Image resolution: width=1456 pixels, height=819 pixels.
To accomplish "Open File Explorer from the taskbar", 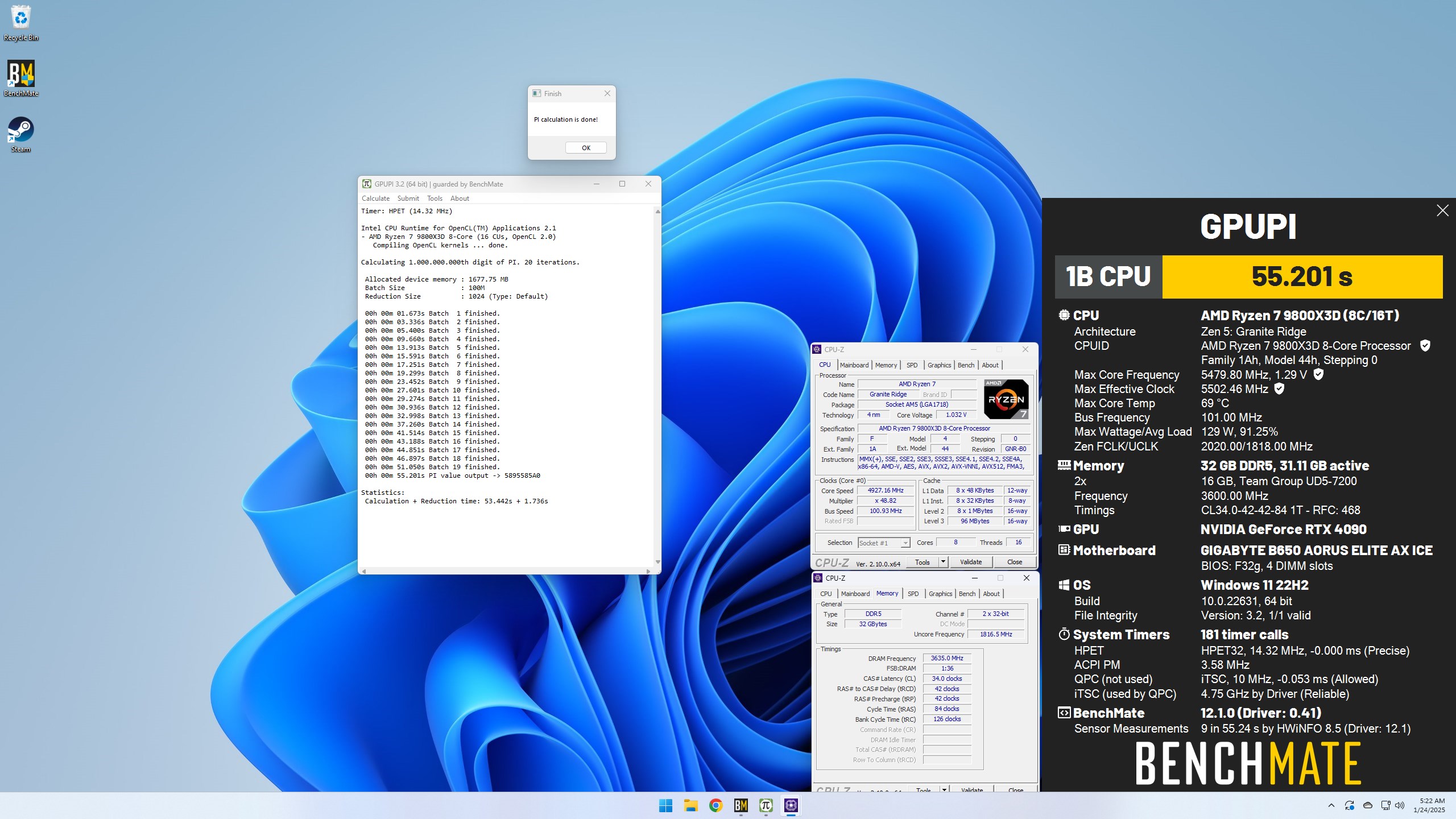I will pos(690,805).
